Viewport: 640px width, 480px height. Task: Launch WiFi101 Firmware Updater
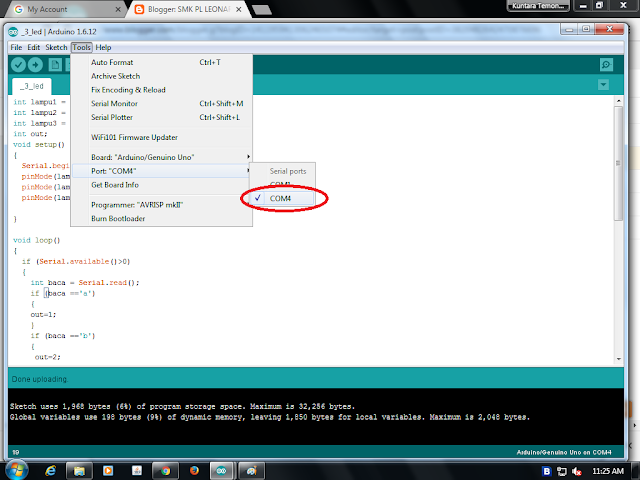162,138
